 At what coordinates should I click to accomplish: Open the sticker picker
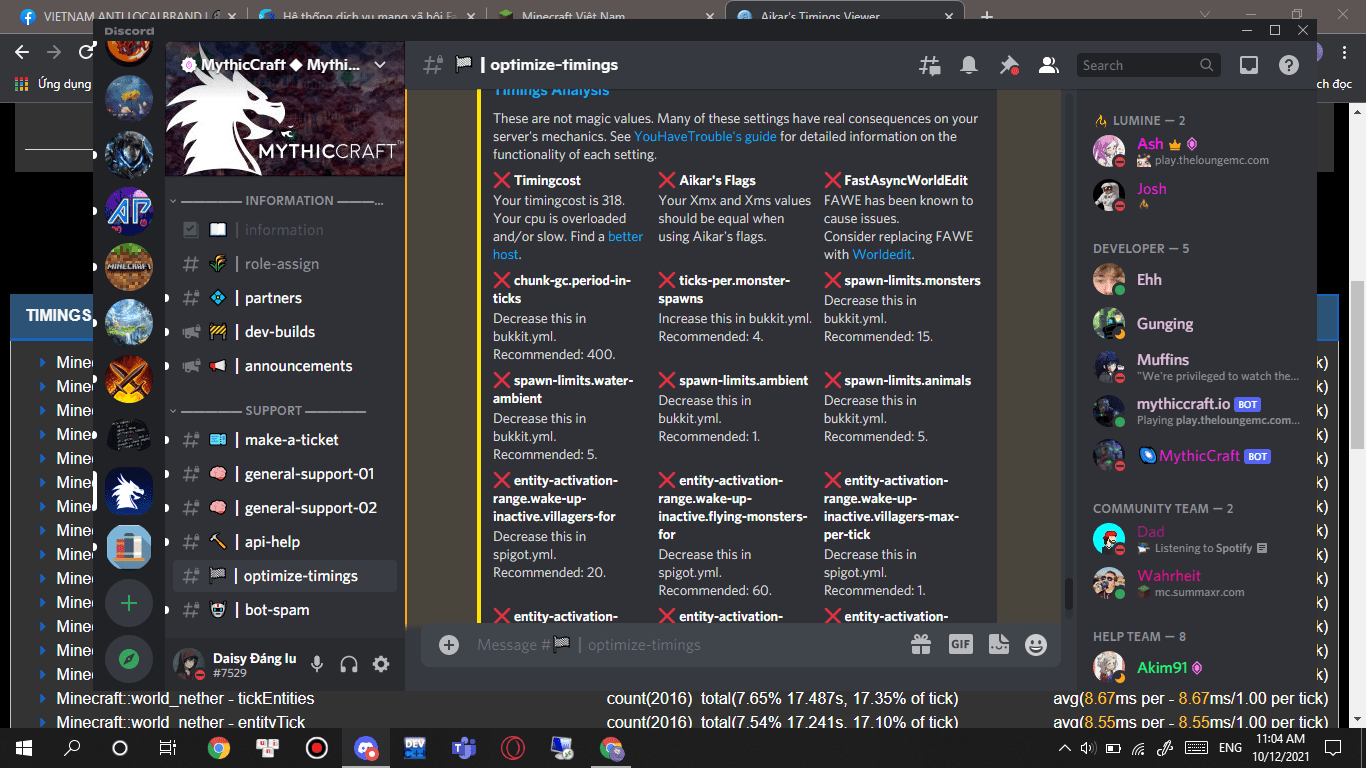click(998, 645)
